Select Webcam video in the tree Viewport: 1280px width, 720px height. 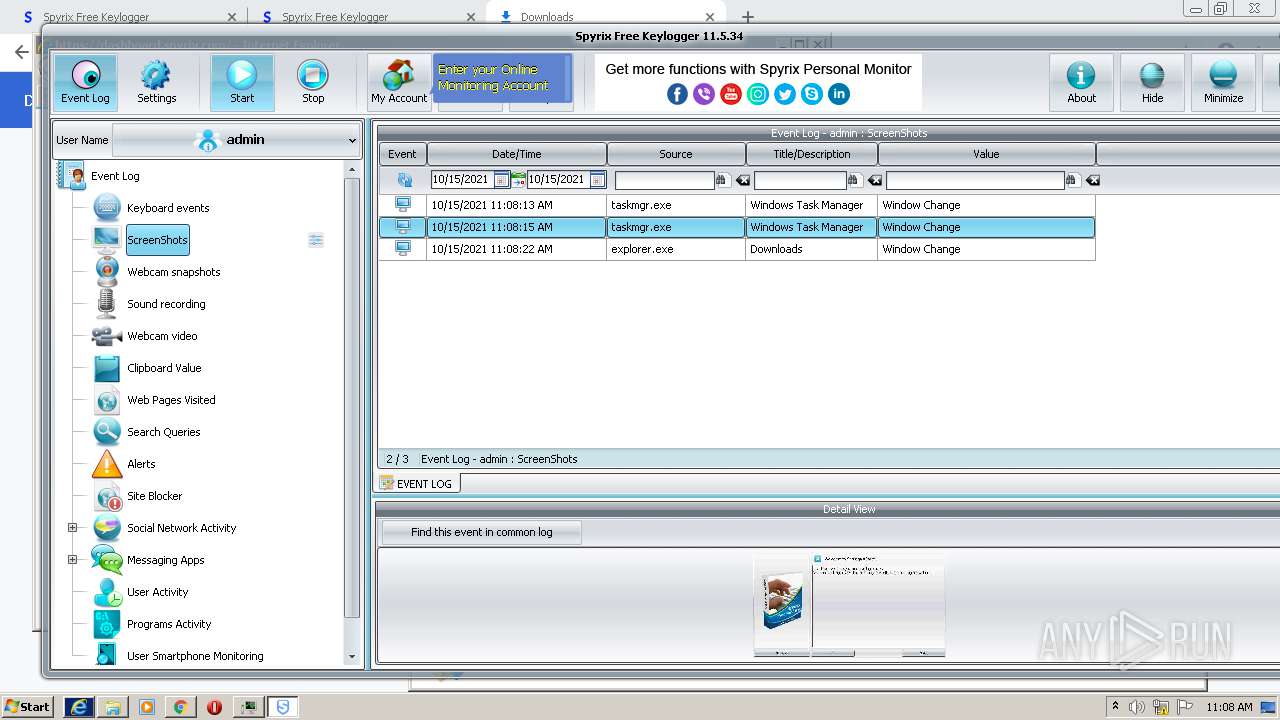click(x=162, y=336)
